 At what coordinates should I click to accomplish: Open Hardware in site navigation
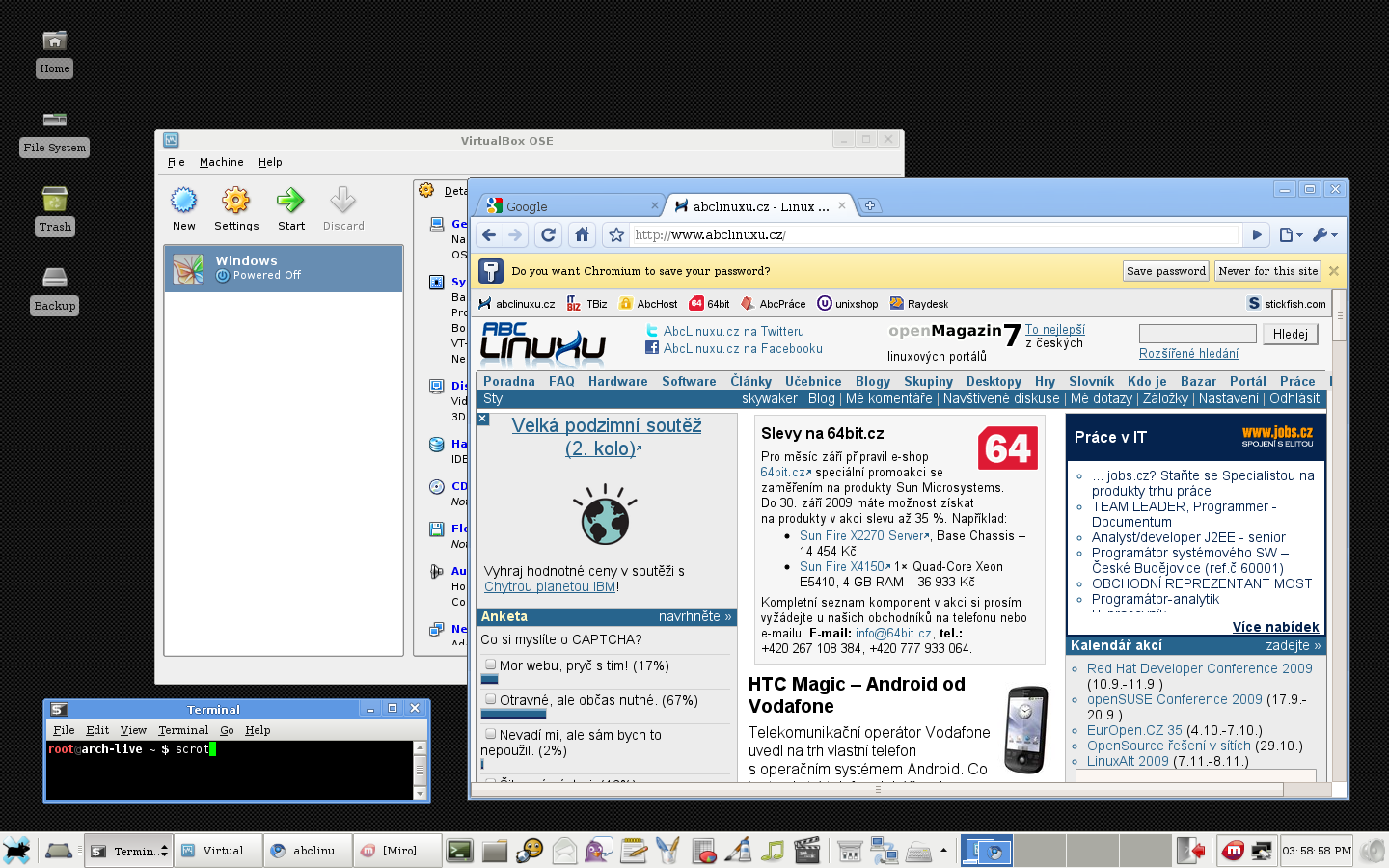click(617, 381)
